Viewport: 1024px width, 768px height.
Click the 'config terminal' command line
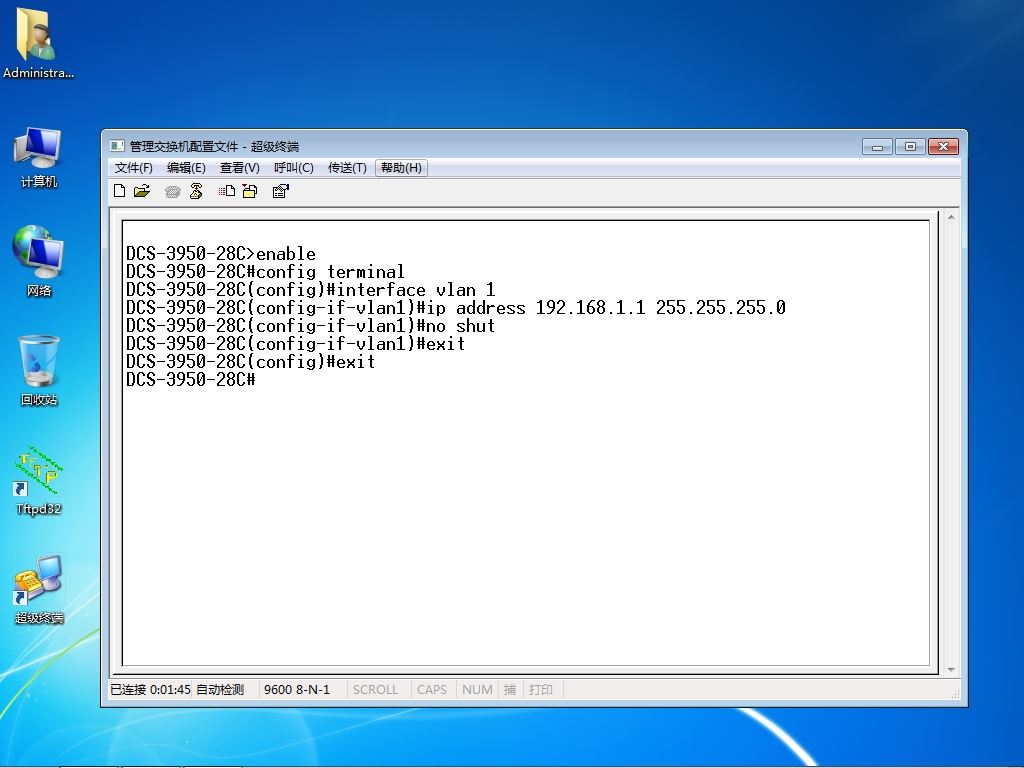(x=265, y=272)
